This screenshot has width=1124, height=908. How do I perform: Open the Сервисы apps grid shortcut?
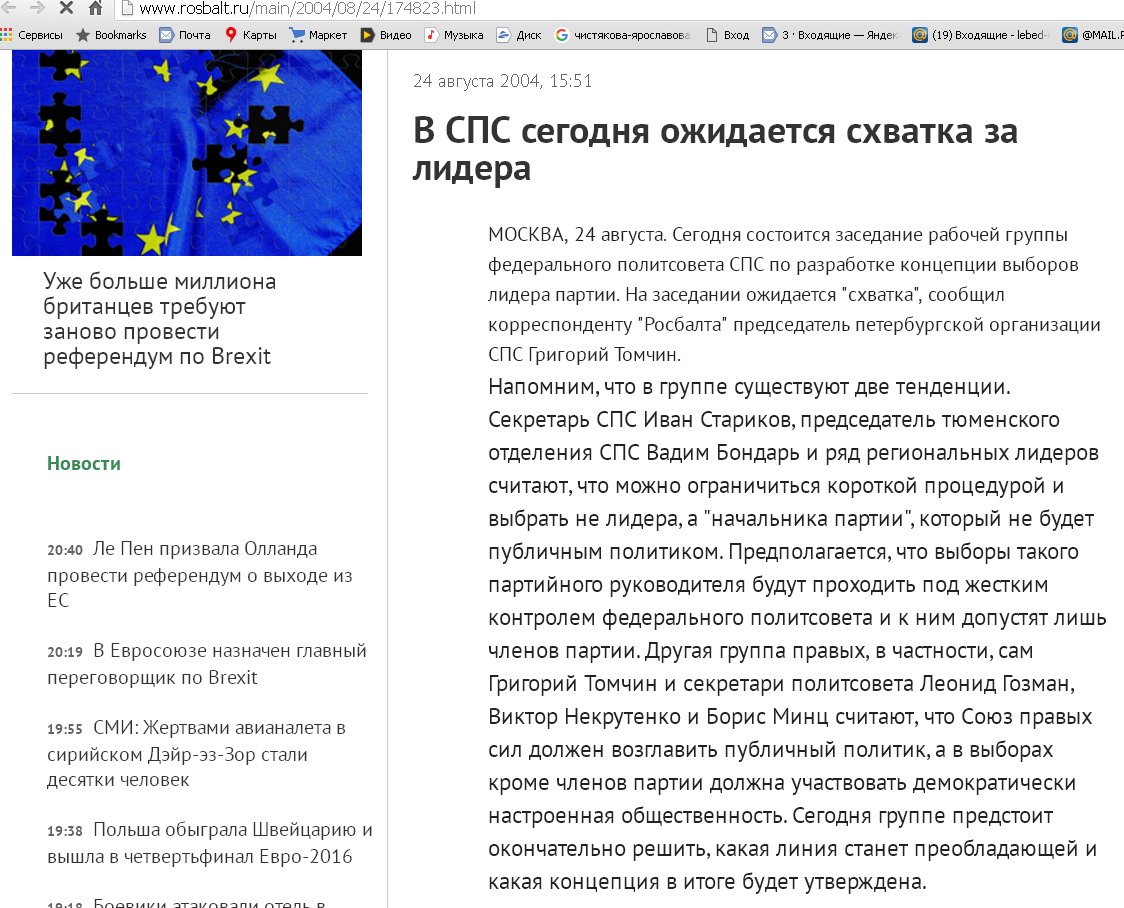32,34
